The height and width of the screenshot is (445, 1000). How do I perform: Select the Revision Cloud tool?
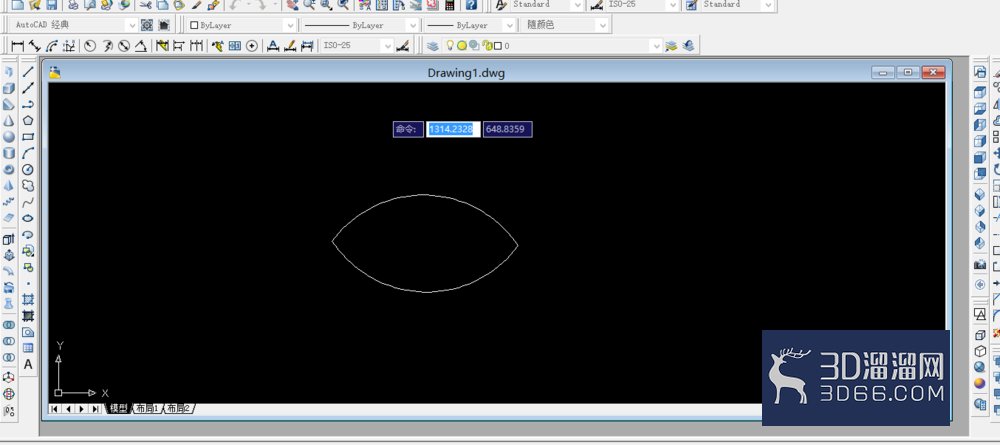(x=28, y=186)
